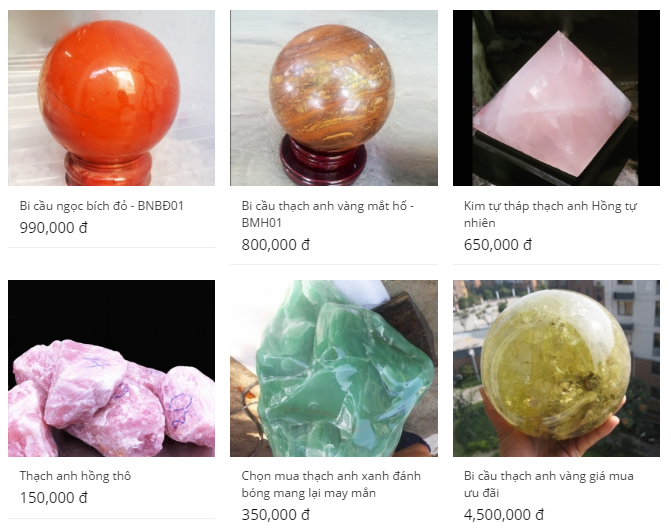Open the raw pink quartz stones image
Screen dimensions: 671x529
pos(111,369)
